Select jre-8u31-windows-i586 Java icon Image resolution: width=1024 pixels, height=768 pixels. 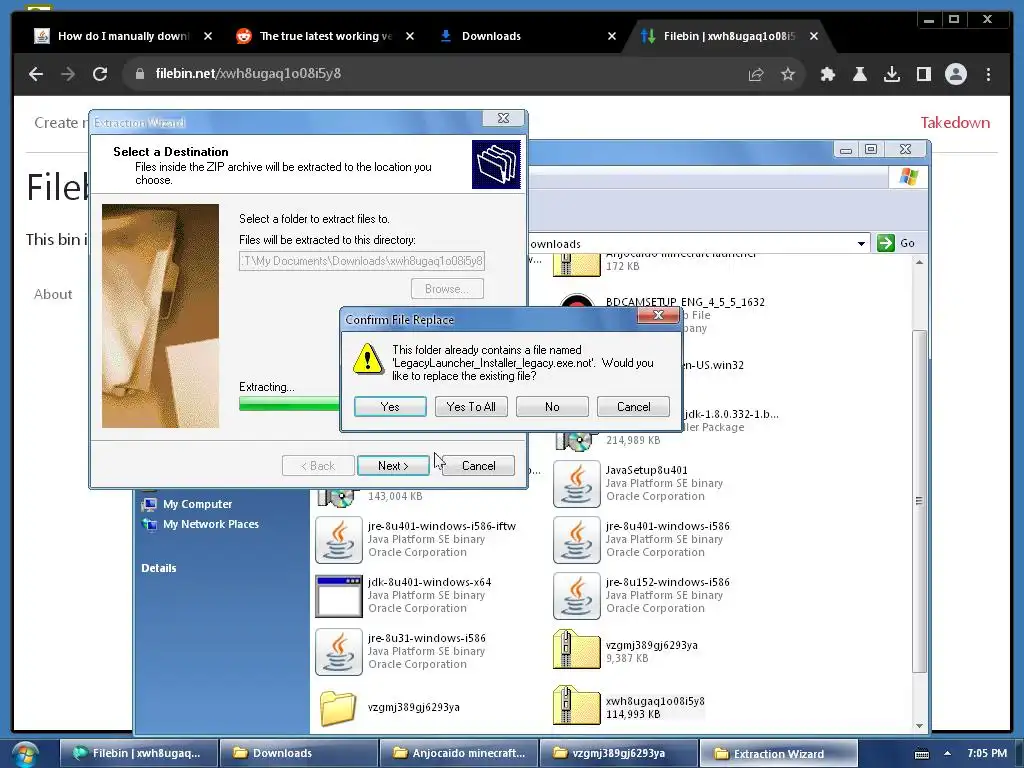click(338, 652)
